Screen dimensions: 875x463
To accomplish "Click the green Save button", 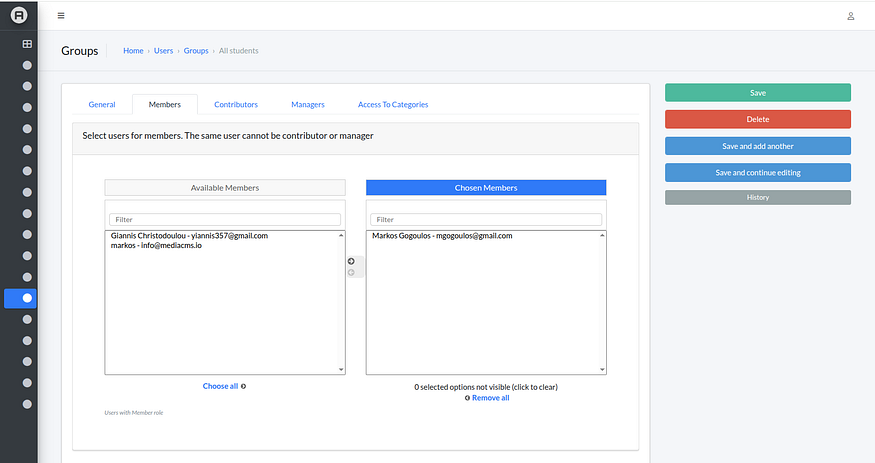I will click(757, 93).
